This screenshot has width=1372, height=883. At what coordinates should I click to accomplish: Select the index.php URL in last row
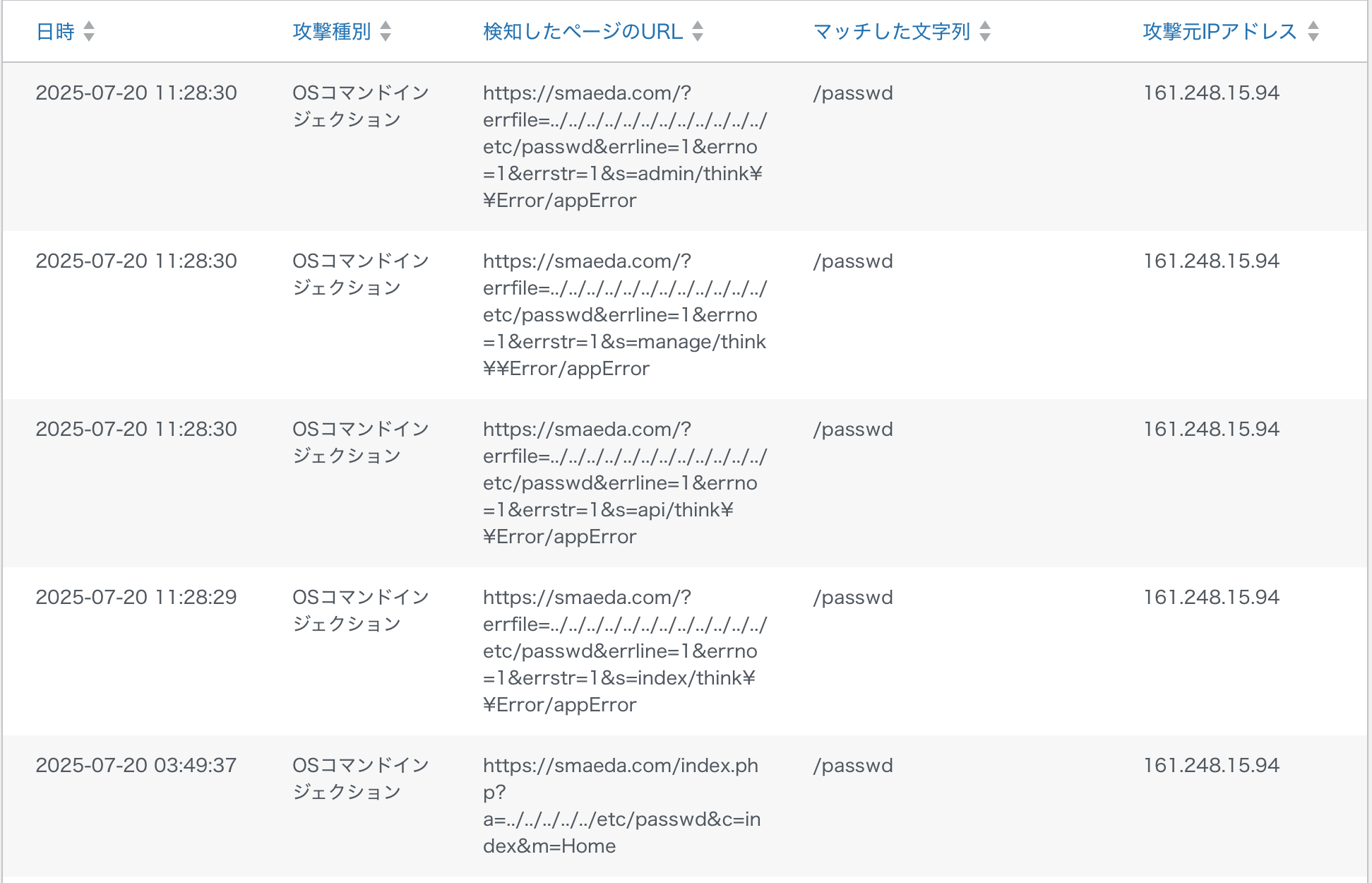tap(622, 806)
